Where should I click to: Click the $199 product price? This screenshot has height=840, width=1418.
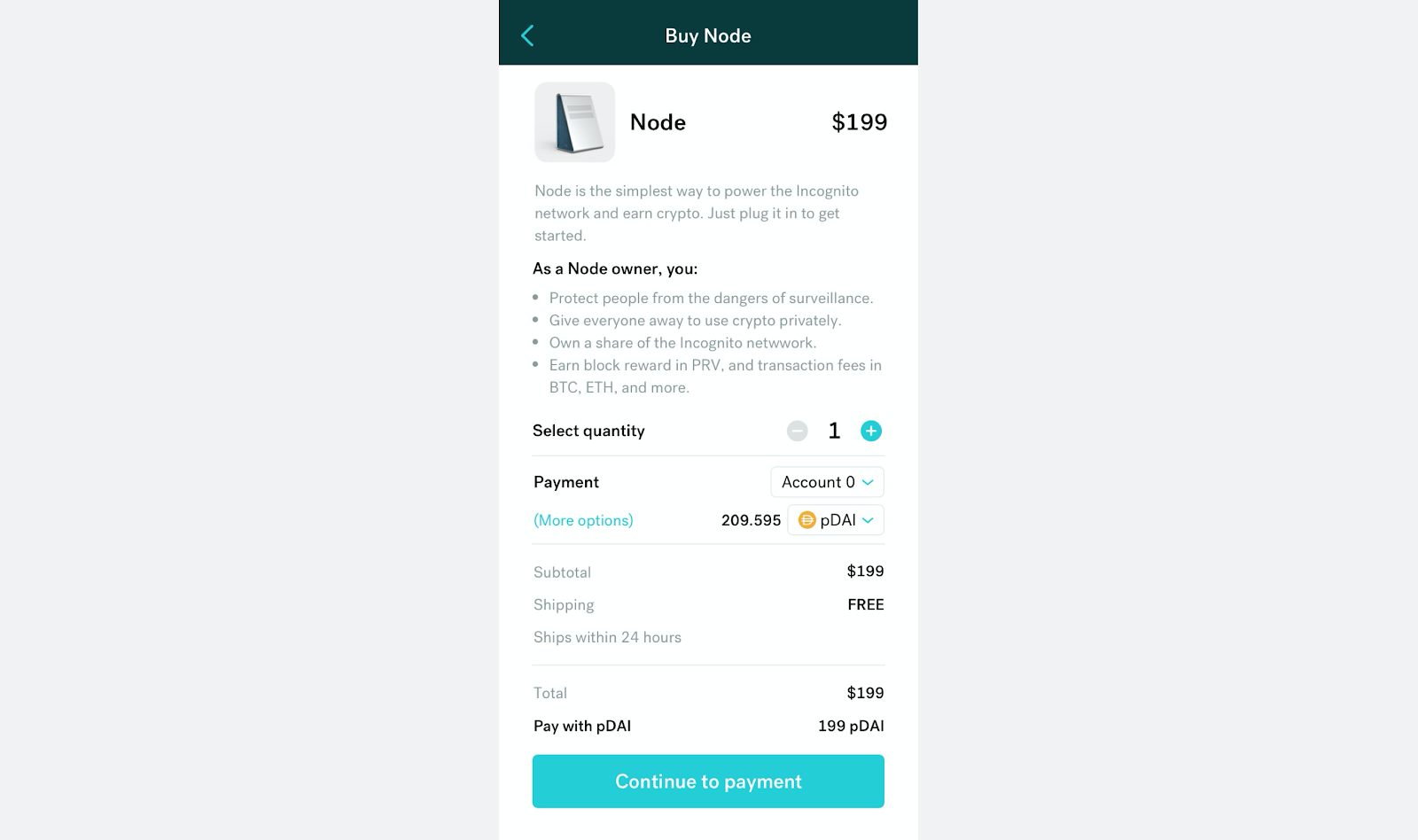click(859, 122)
